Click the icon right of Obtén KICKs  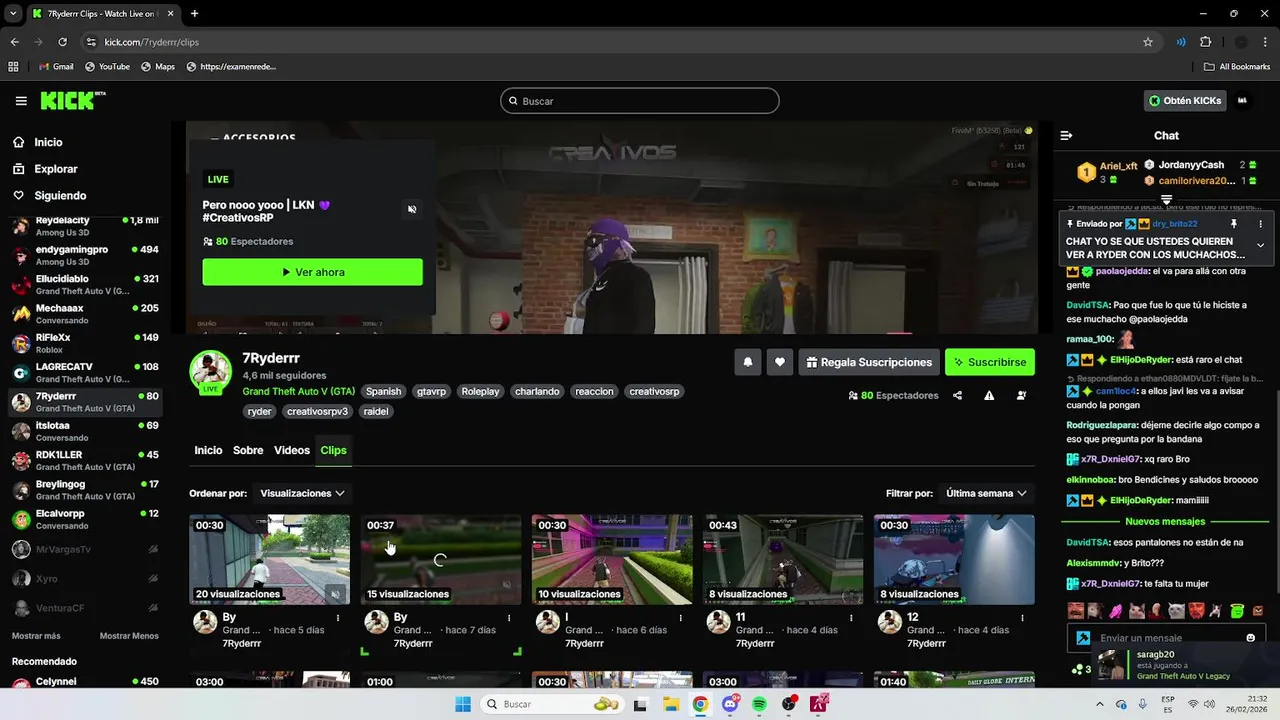point(1242,100)
